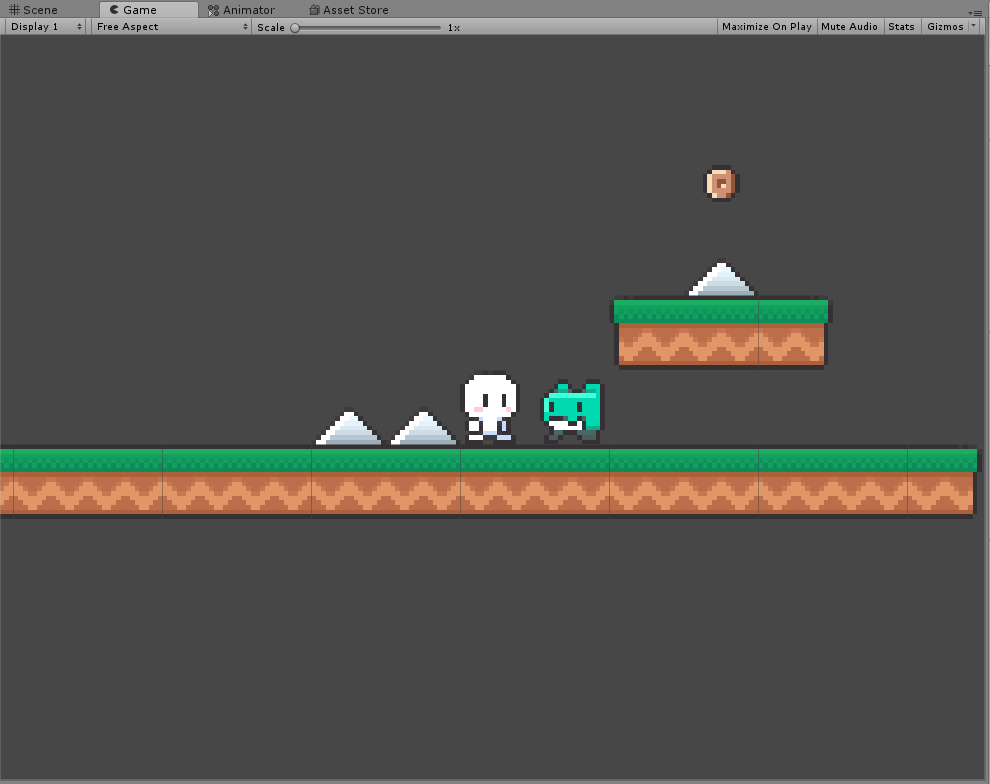
Task: Click the Asset Store bag icon
Action: [314, 9]
